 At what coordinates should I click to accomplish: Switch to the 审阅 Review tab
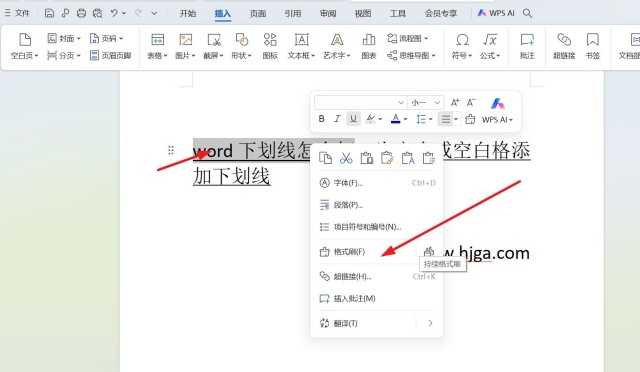coord(328,13)
